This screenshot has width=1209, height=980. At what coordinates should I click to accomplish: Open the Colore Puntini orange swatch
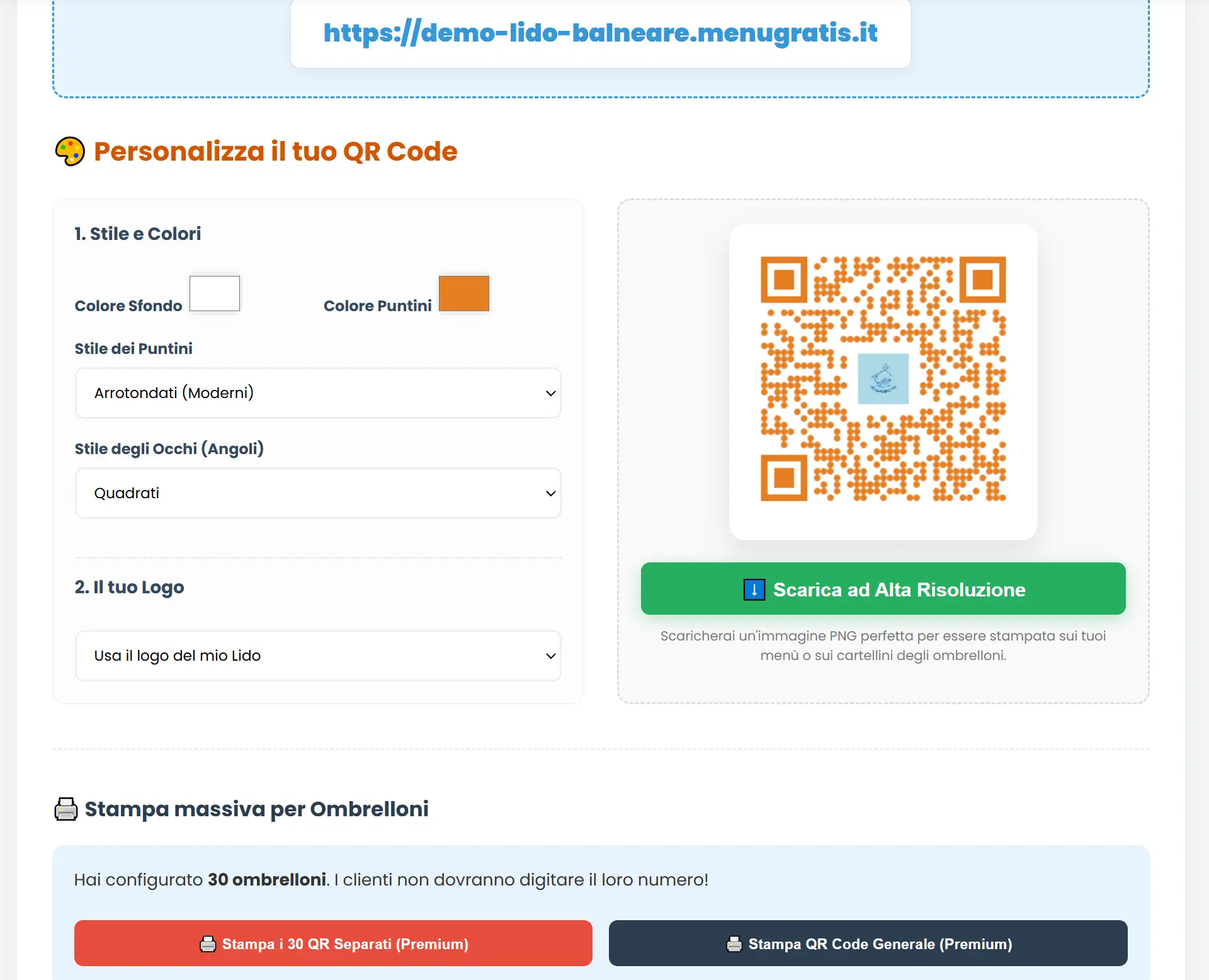coord(464,293)
